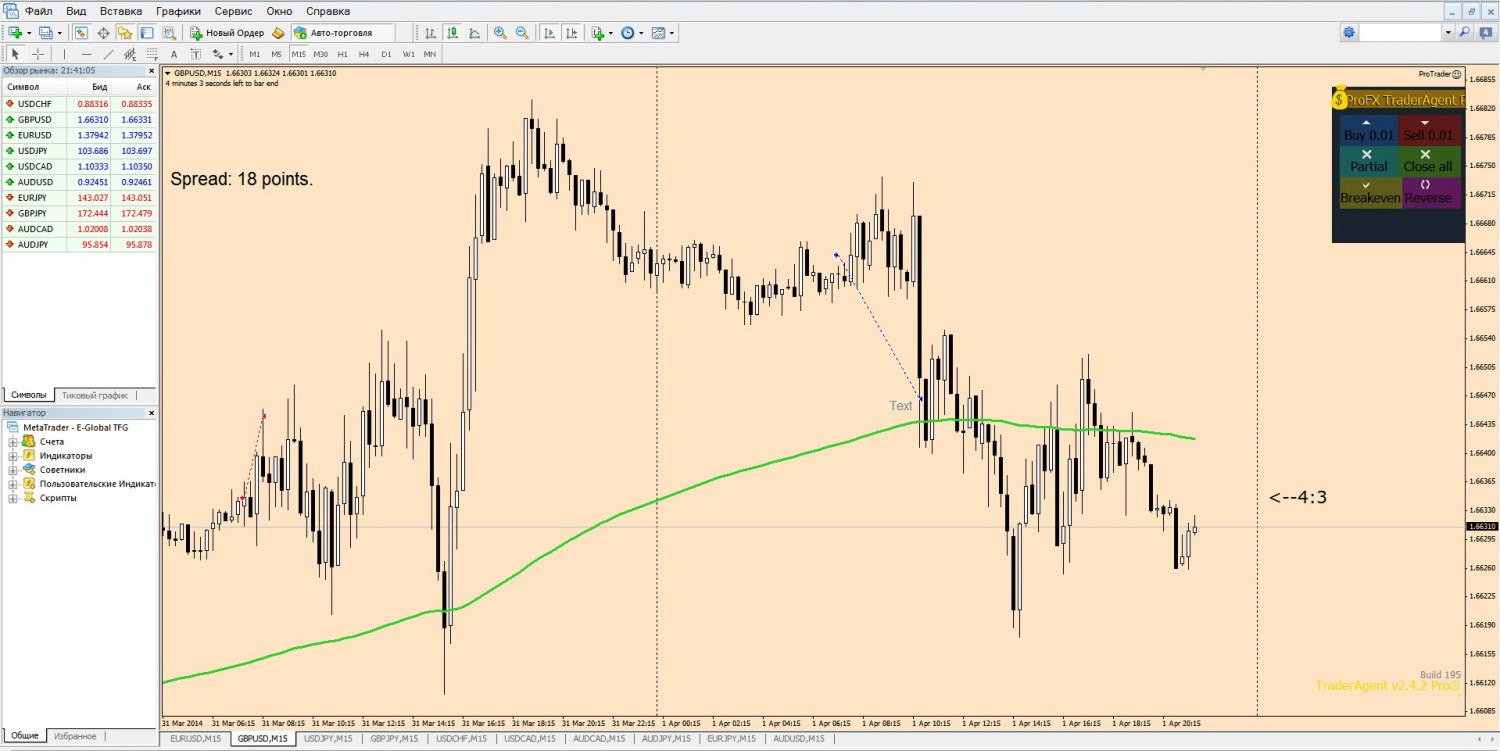Open the MQL5 community gear icon

(x=1349, y=33)
